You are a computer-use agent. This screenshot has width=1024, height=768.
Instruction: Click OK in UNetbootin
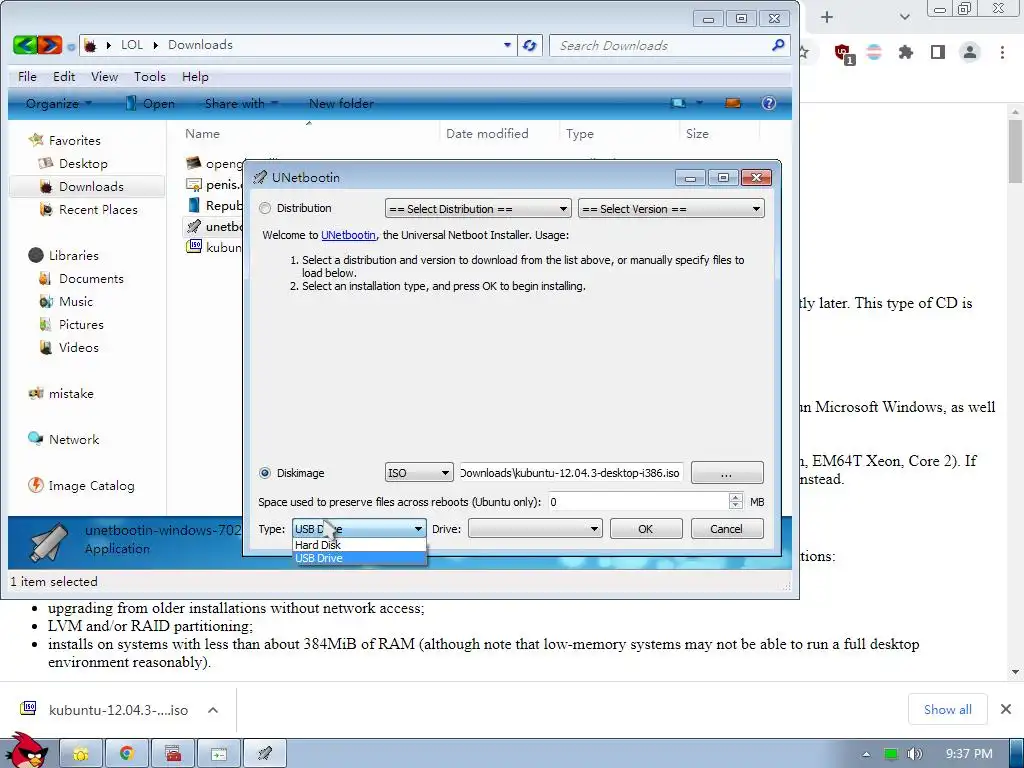click(645, 529)
